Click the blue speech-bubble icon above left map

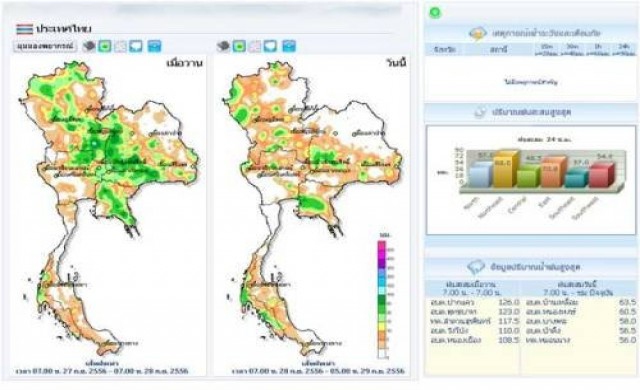point(136,46)
